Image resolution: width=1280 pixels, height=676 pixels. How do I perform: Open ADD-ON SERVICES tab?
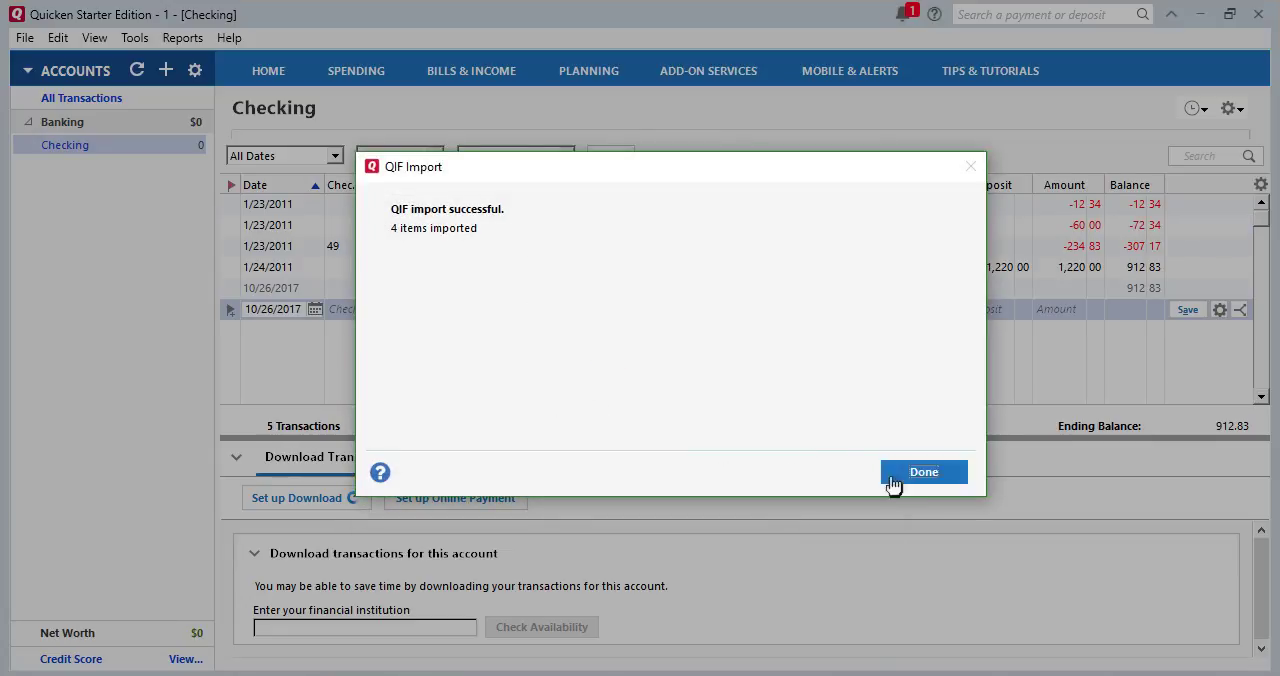[708, 71]
